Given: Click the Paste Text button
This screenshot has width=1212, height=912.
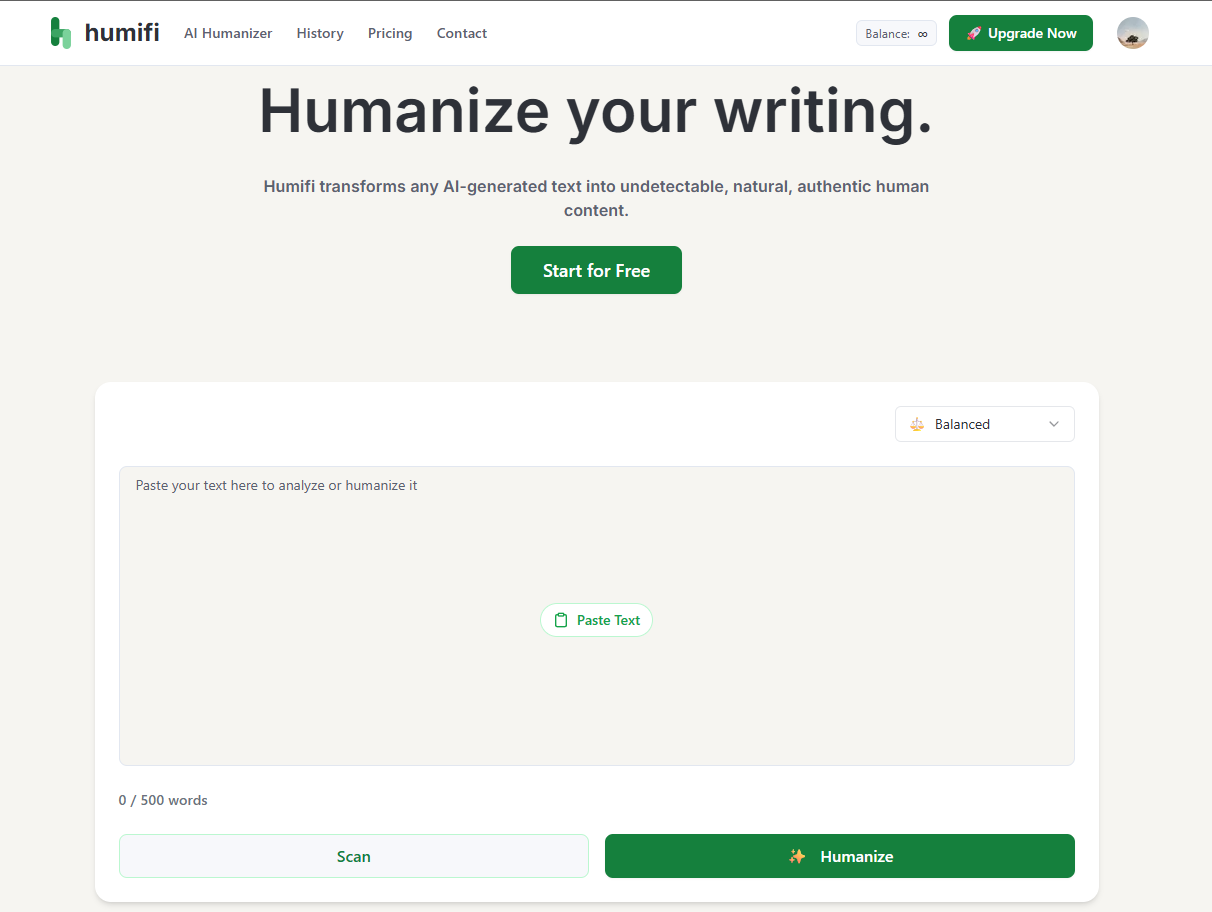Looking at the screenshot, I should click(596, 620).
